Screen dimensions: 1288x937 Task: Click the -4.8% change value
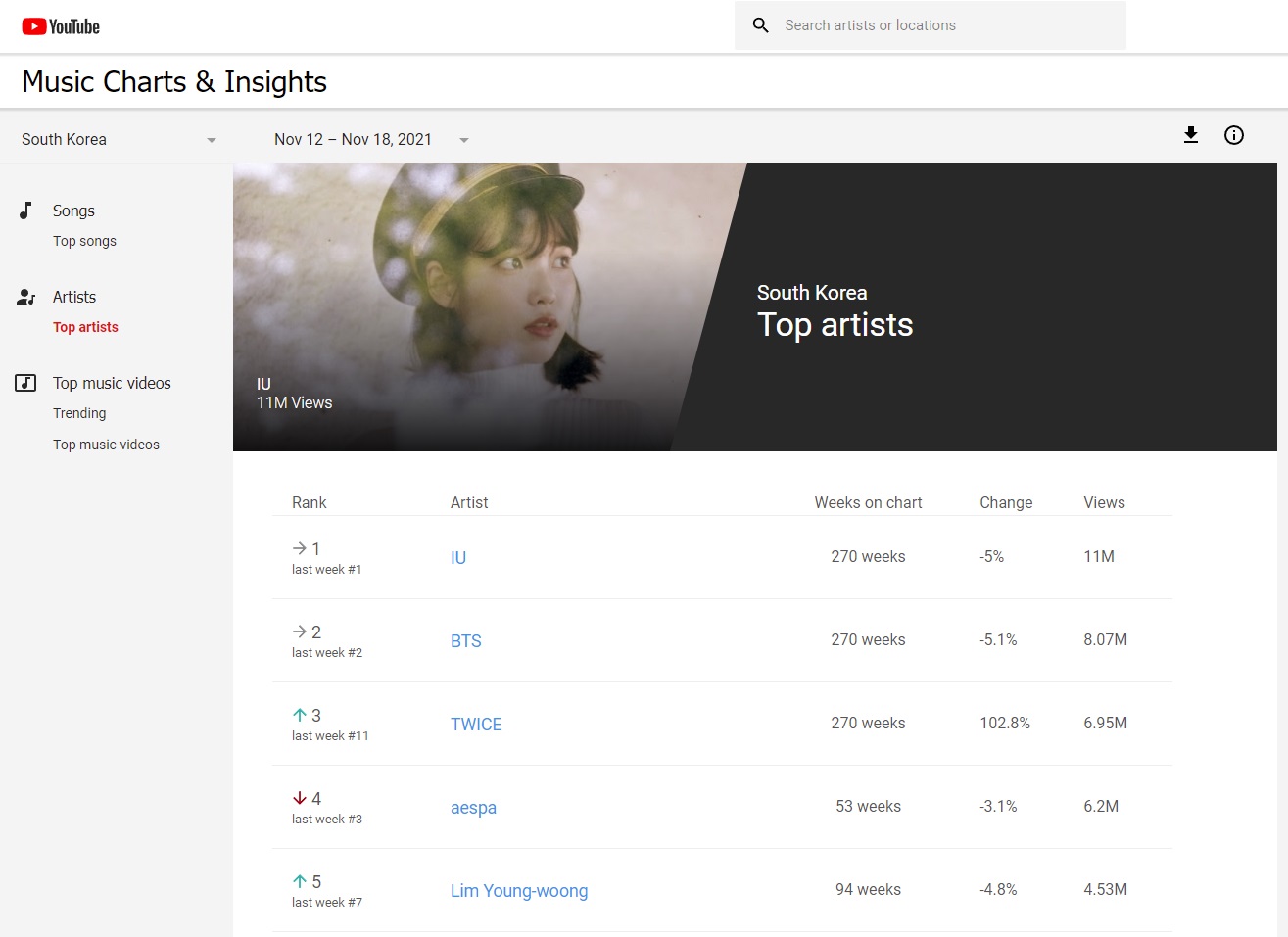pos(998,889)
